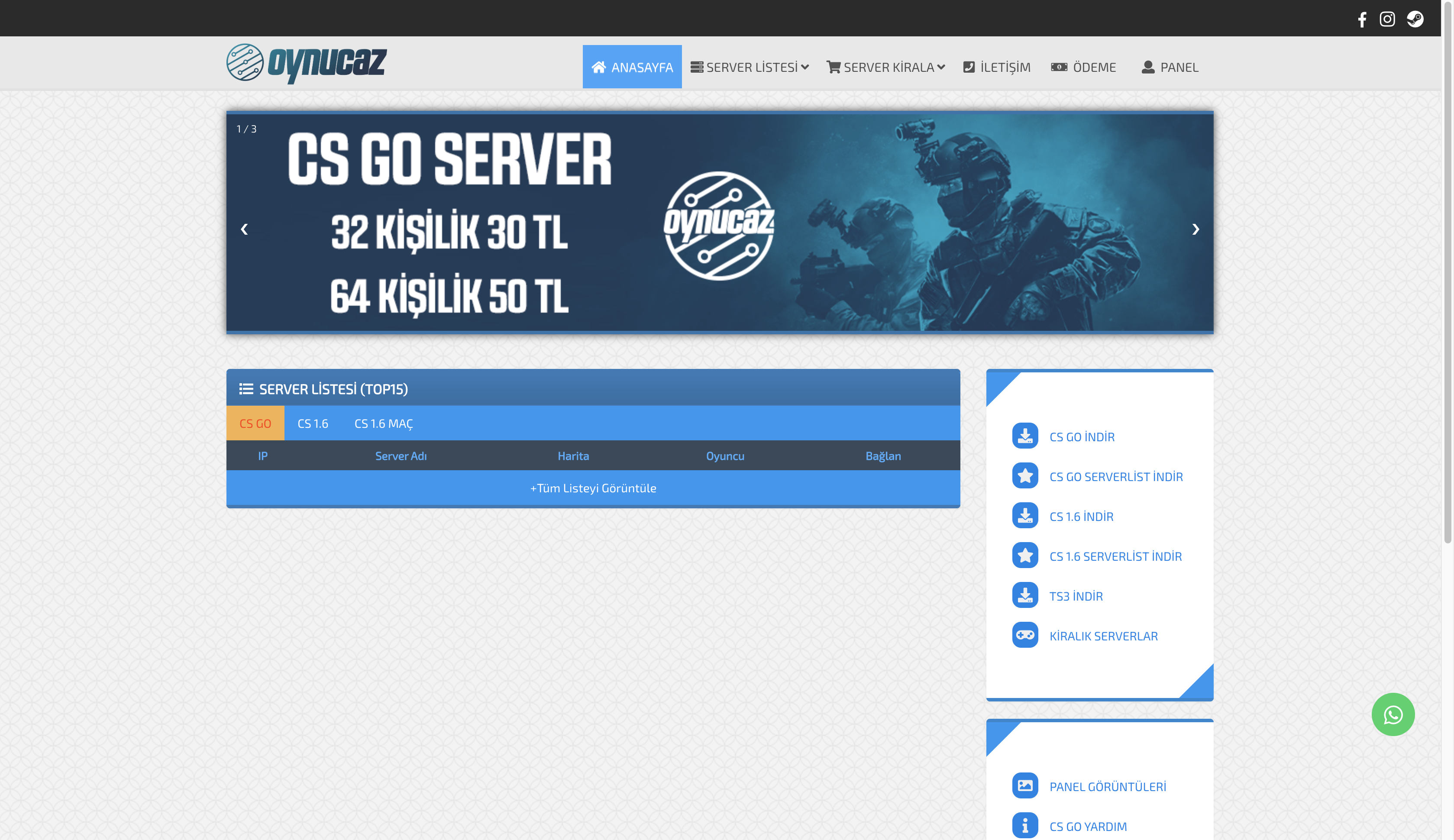Click the list icon in SERVER LİSTESİ header
Screen dimensions: 1454x840
click(246, 389)
